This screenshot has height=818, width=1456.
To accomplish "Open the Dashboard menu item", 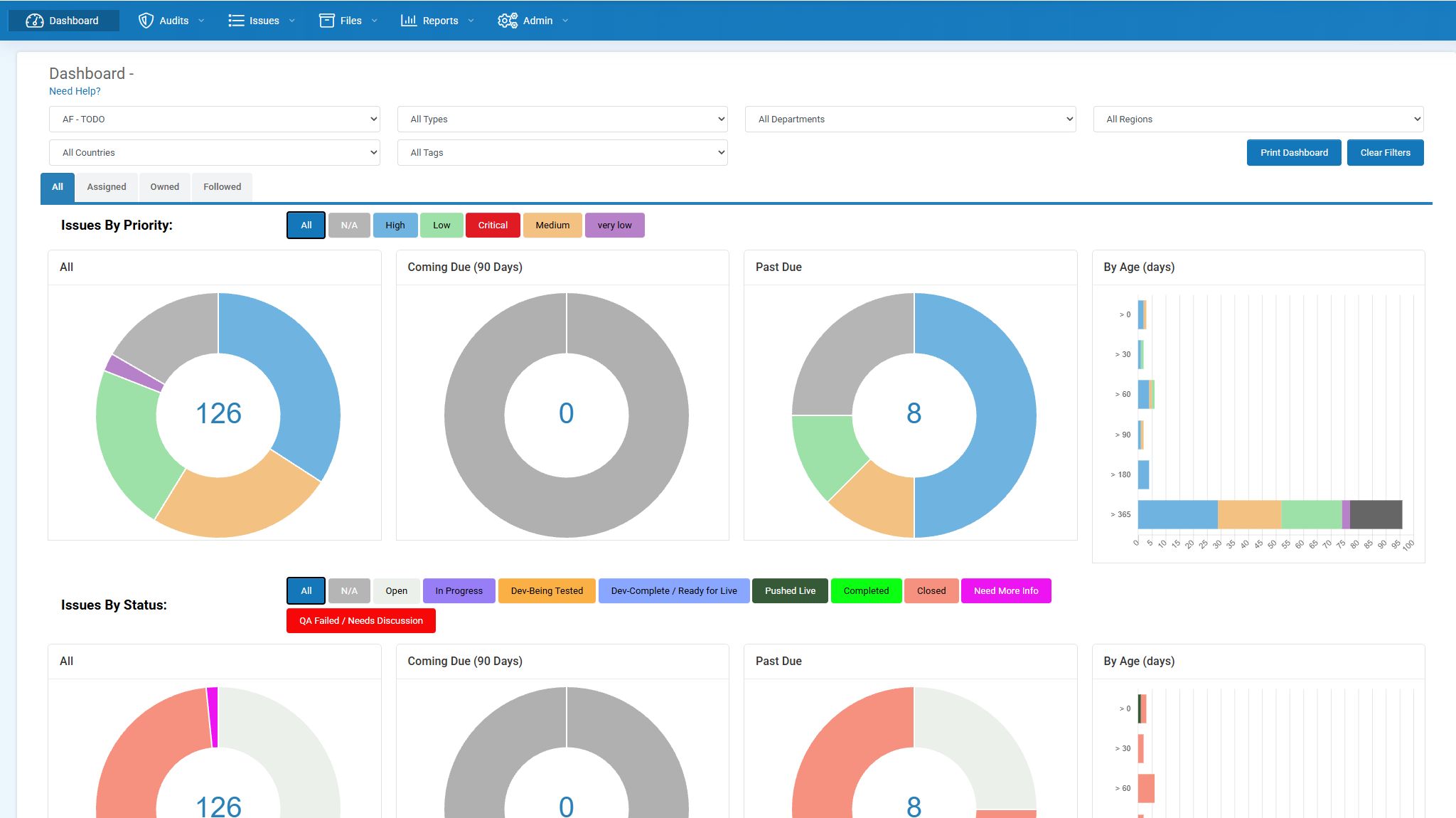I will tap(63, 21).
